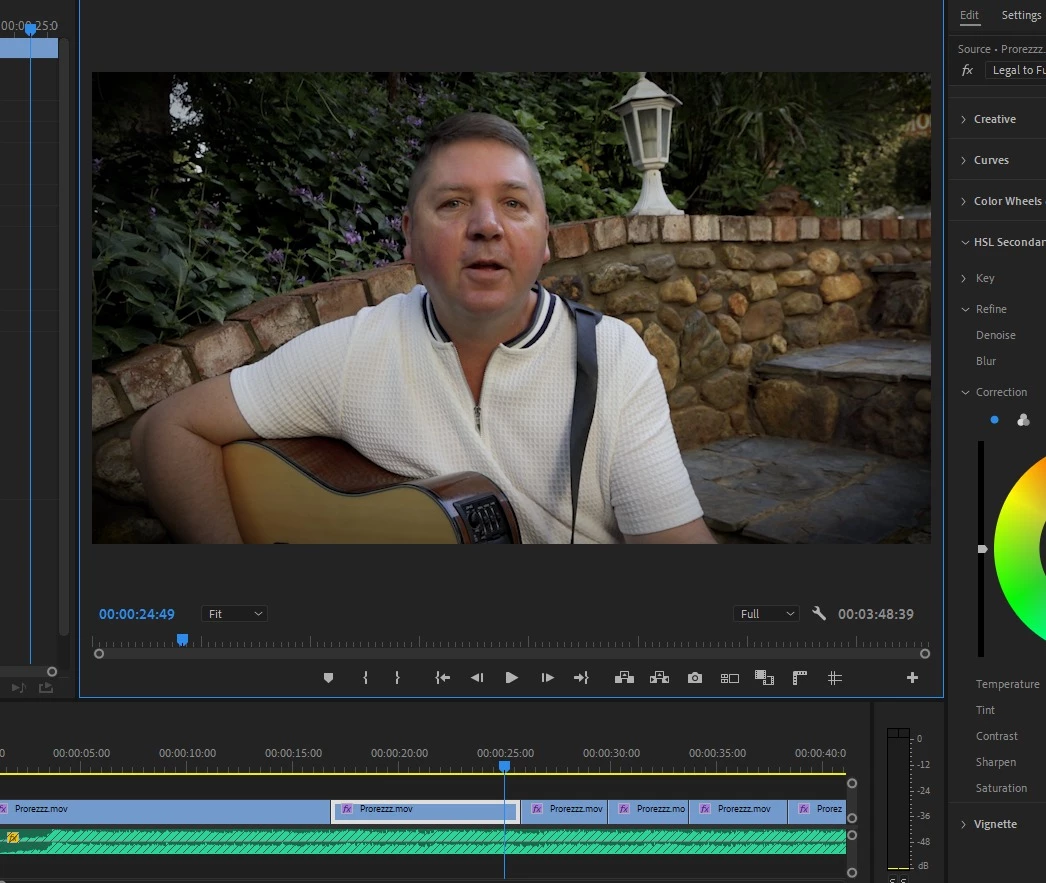Image resolution: width=1046 pixels, height=883 pixels.
Task: Click the timeline ruler at 00:00:10:00
Action: click(187, 753)
